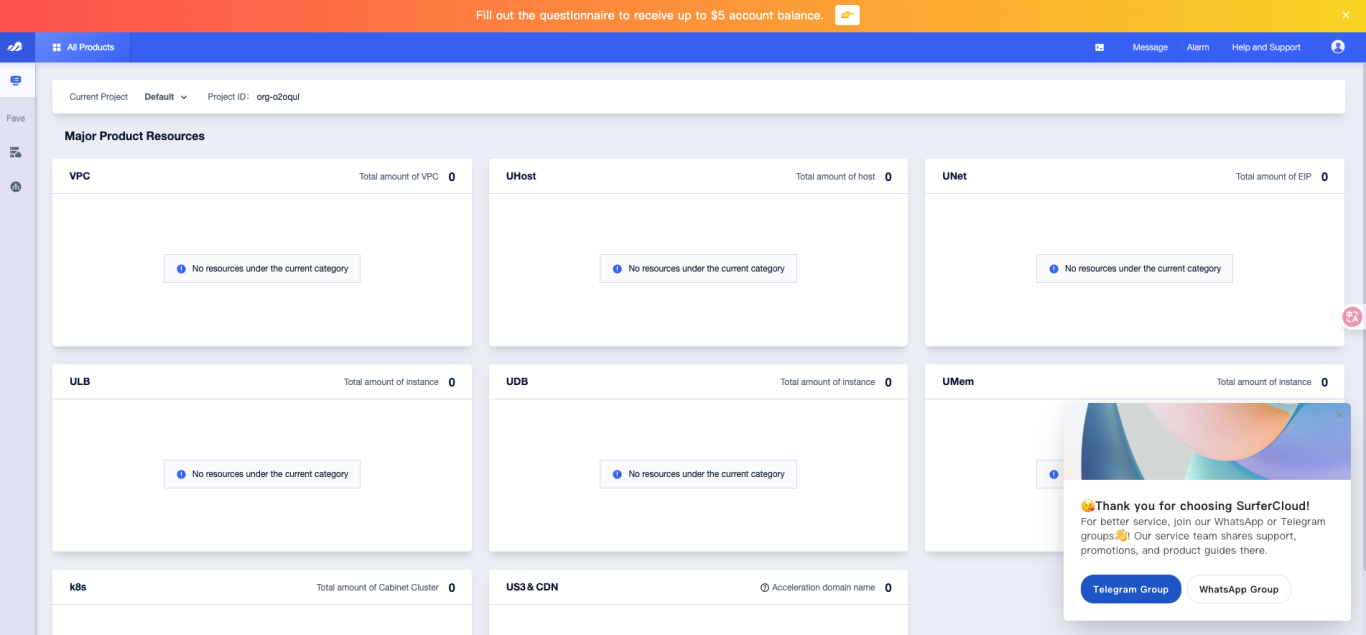Image resolution: width=1366 pixels, height=635 pixels.
Task: Open the Alarm menu item
Action: pos(1198,47)
